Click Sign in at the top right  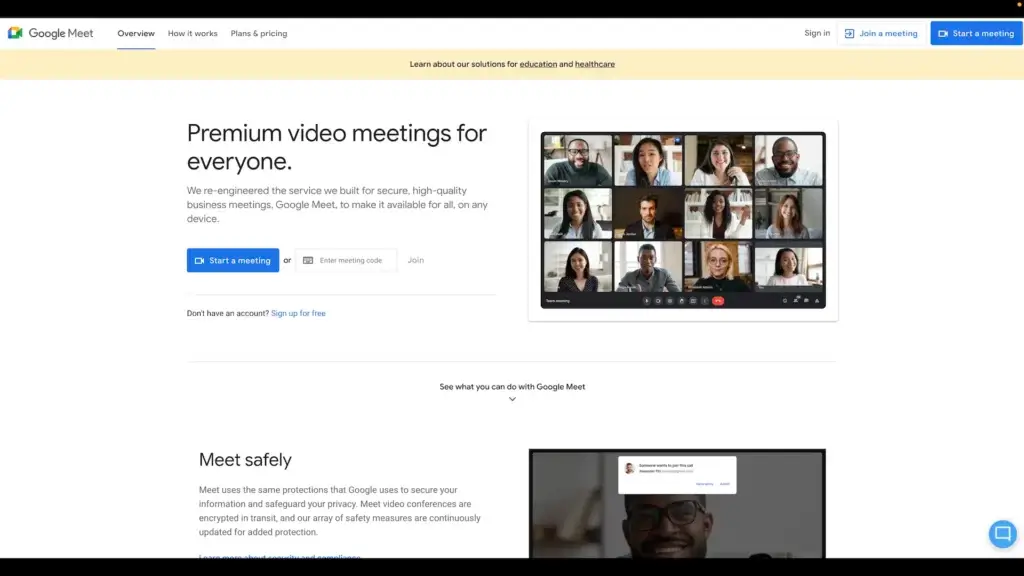[817, 32]
